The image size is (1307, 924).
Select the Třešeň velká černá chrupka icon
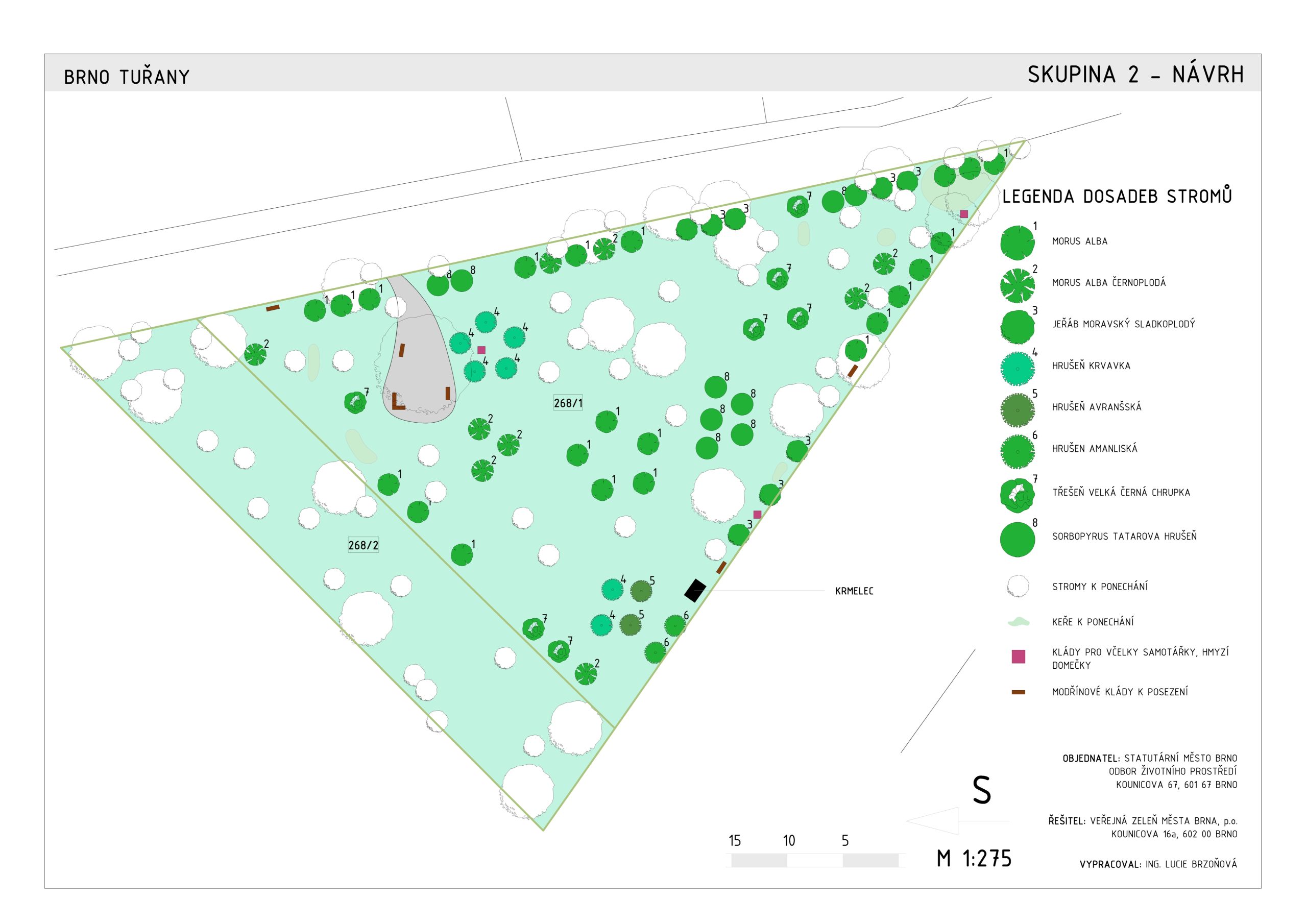[x=1017, y=494]
